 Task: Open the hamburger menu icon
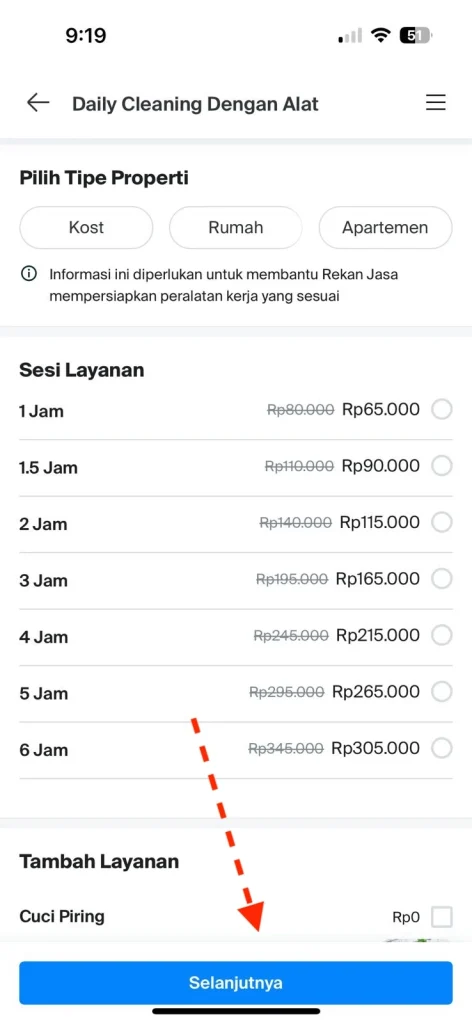pos(435,103)
